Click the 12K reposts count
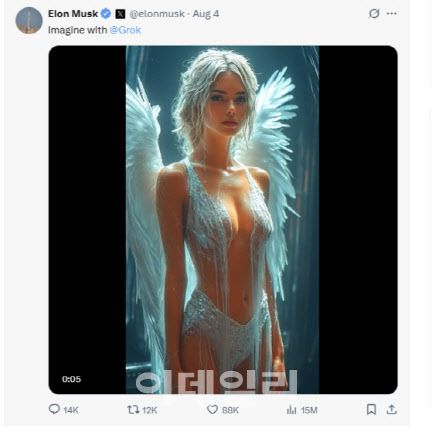The width and height of the screenshot is (432, 427). [x=149, y=410]
